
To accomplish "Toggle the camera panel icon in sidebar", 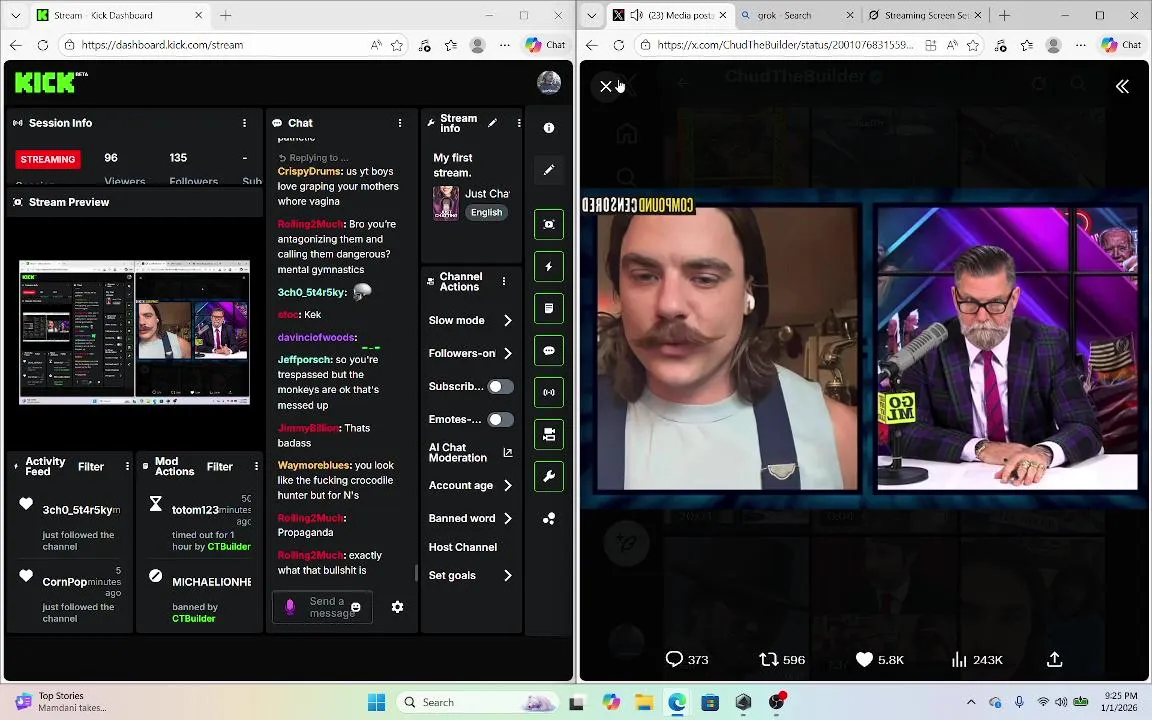I will point(549,434).
